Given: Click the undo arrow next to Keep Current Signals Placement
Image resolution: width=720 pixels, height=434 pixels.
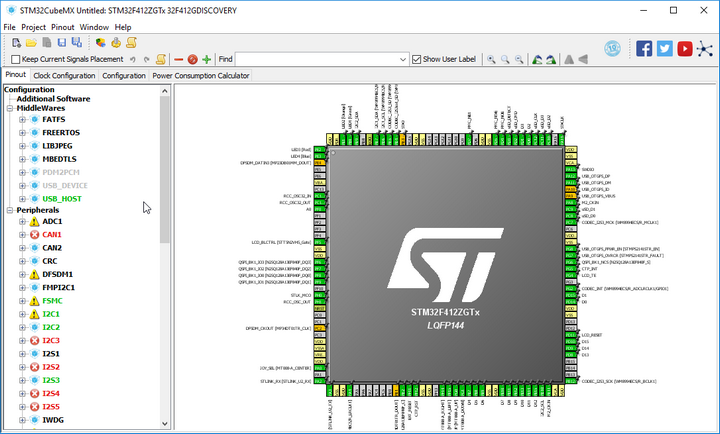Looking at the screenshot, I should pos(133,59).
